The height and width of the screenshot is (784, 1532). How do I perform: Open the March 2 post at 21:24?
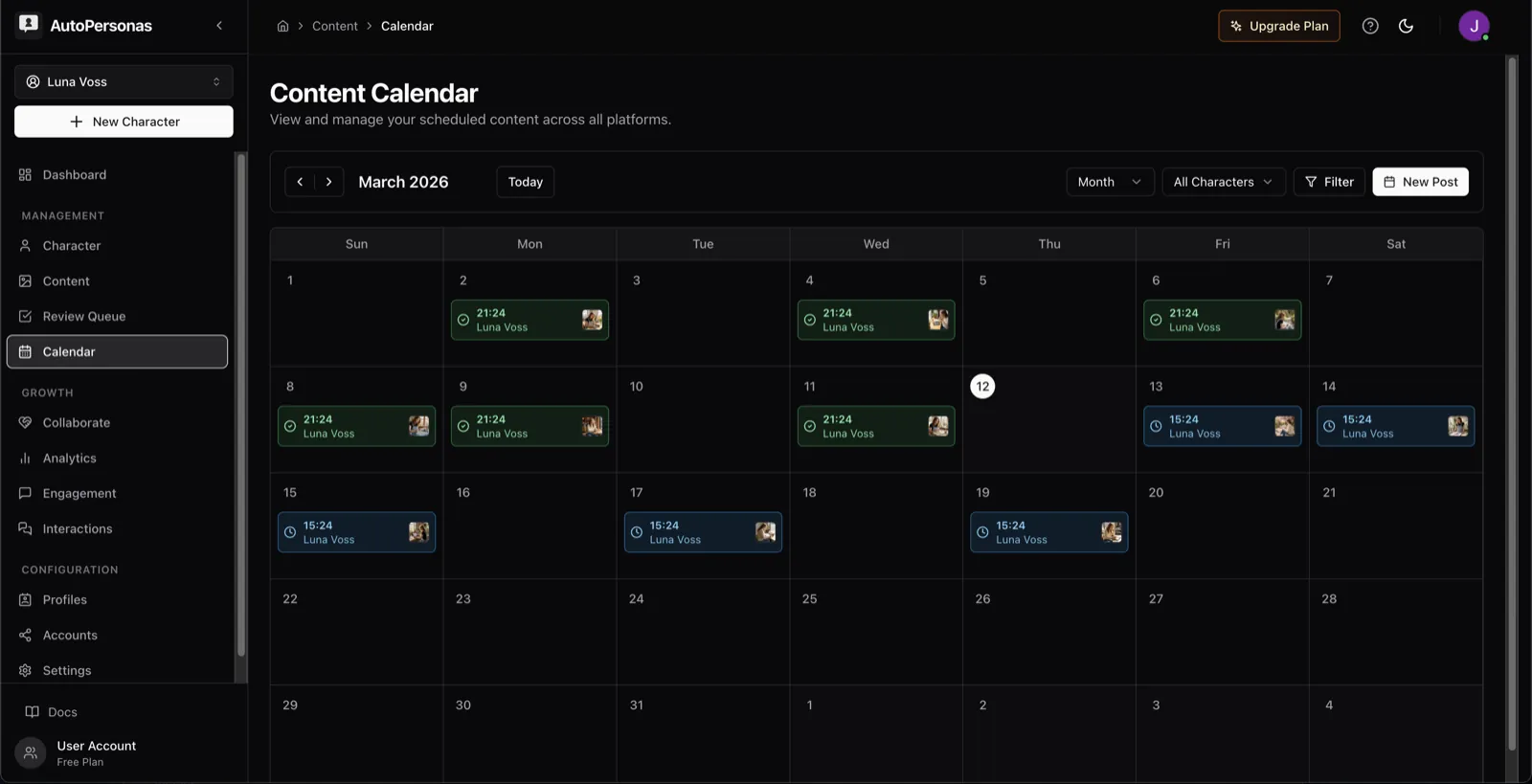529,320
